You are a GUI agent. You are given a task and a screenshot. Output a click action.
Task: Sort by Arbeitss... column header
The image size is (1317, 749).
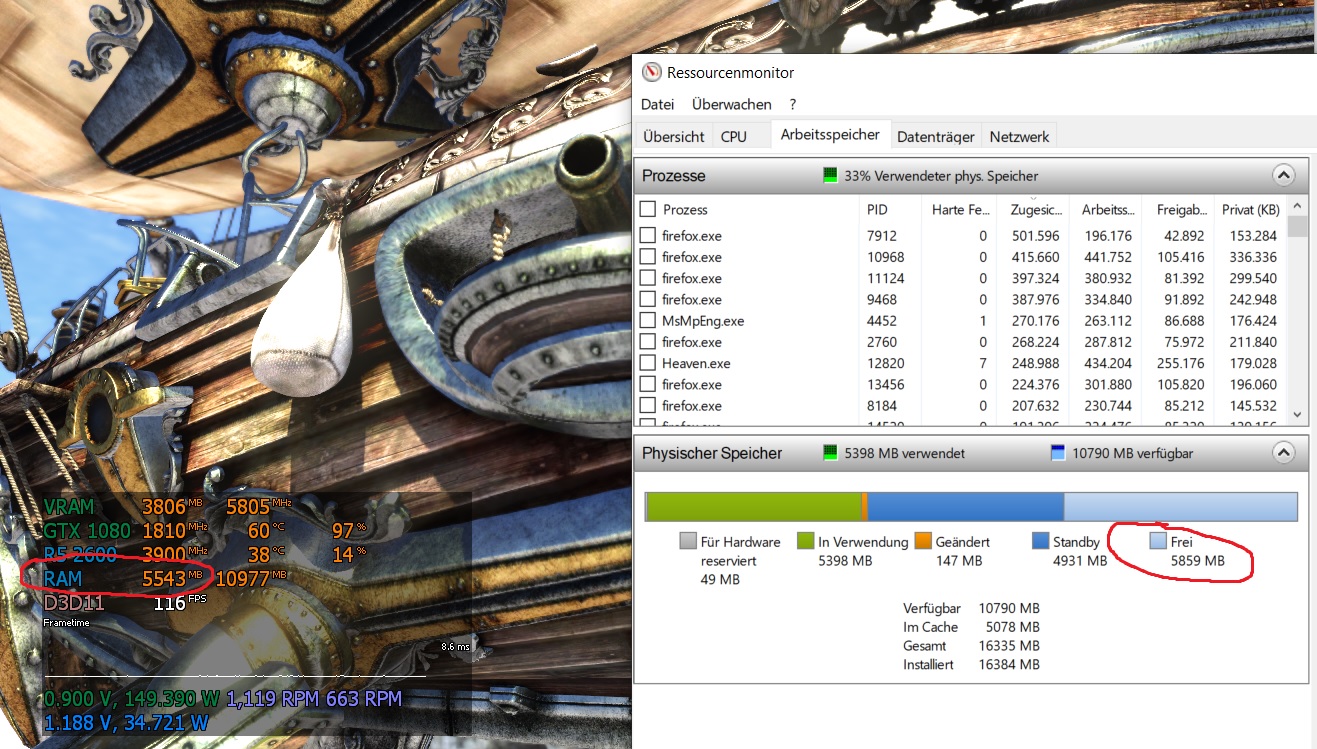pos(1106,209)
